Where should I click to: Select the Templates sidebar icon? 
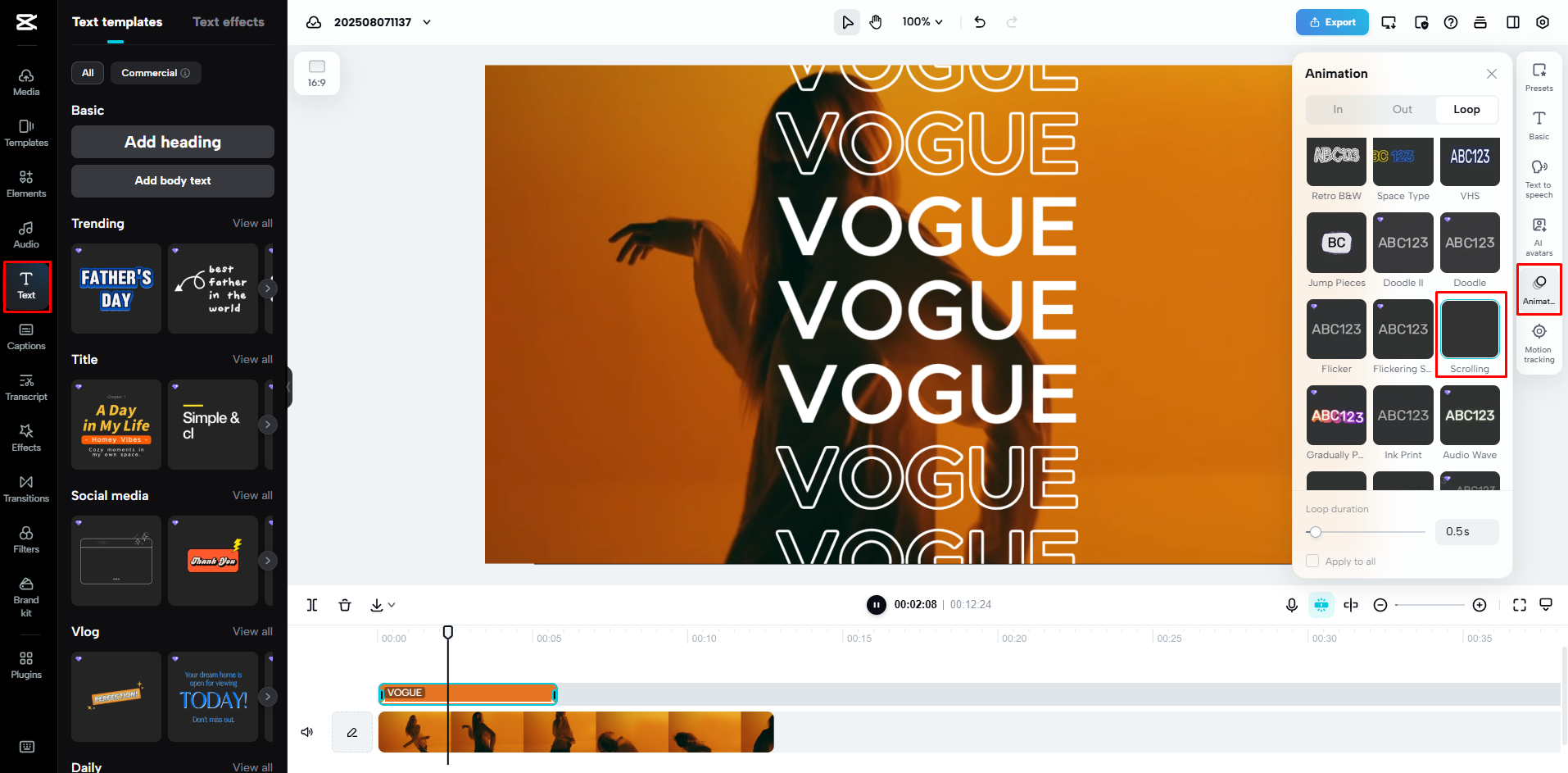25,131
